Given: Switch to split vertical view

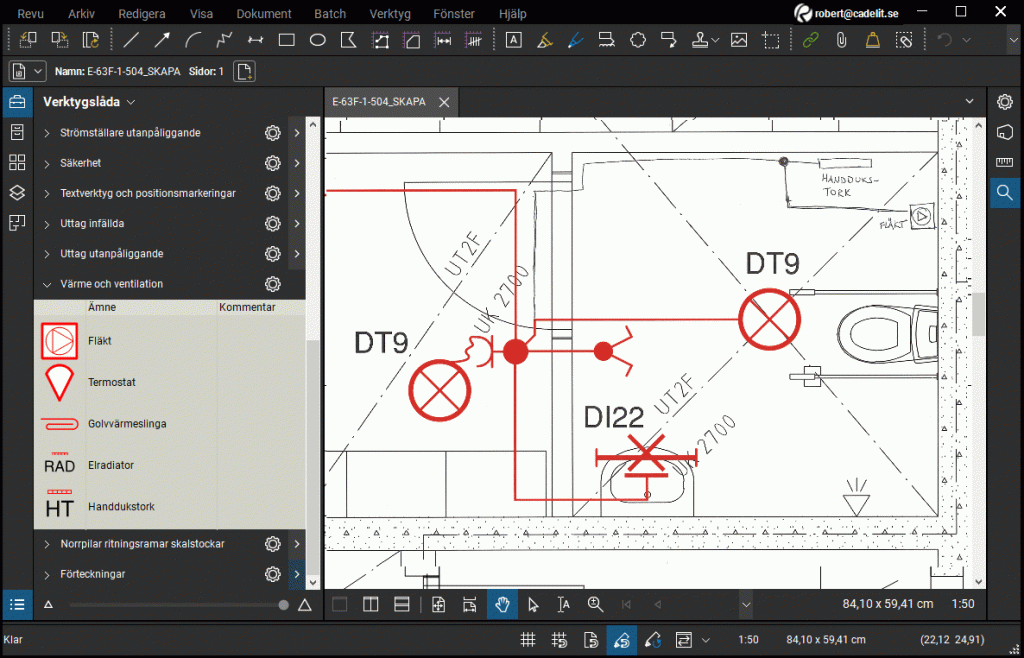Looking at the screenshot, I should coord(371,604).
